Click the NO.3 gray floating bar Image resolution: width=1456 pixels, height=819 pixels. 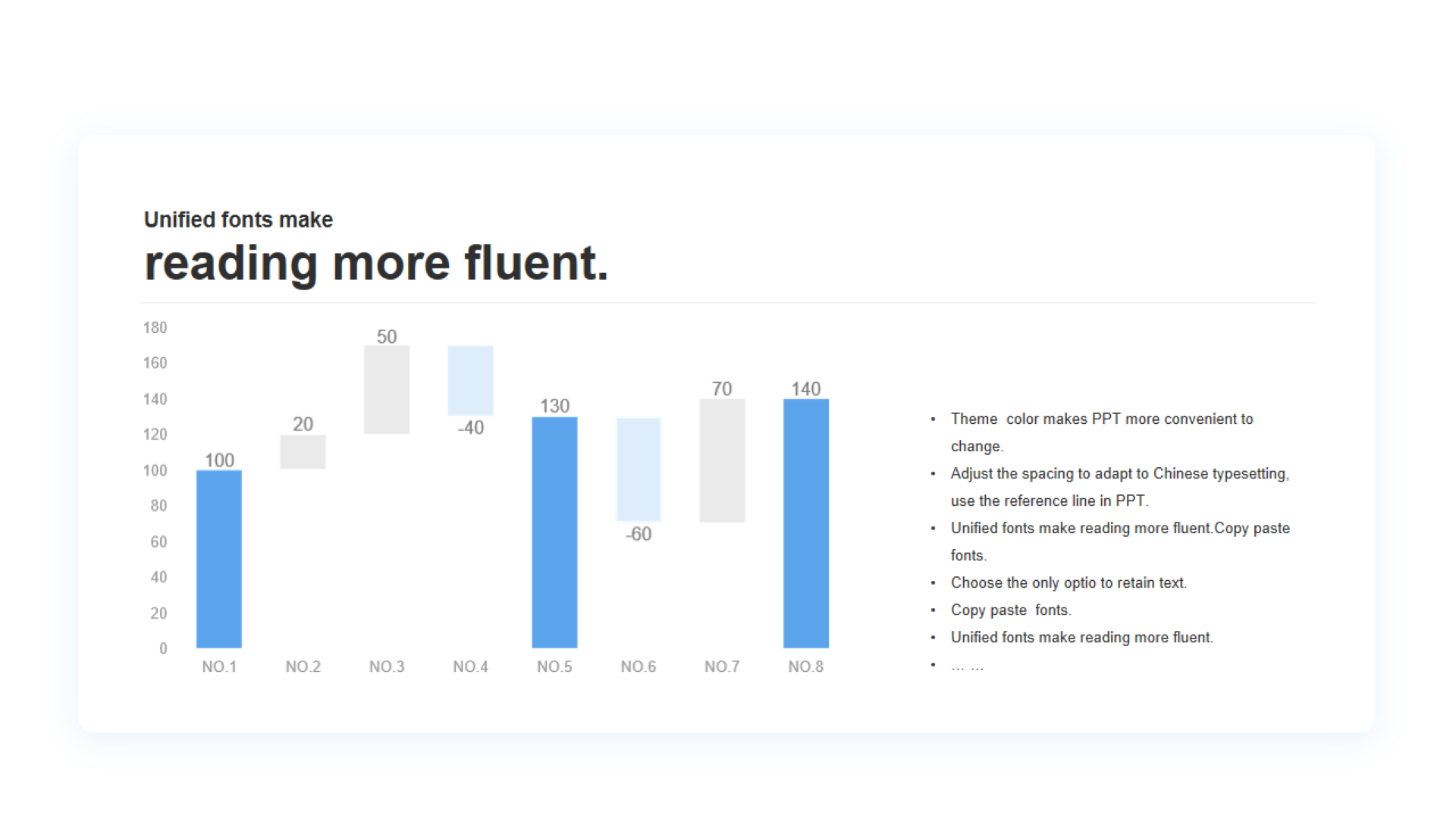click(387, 390)
